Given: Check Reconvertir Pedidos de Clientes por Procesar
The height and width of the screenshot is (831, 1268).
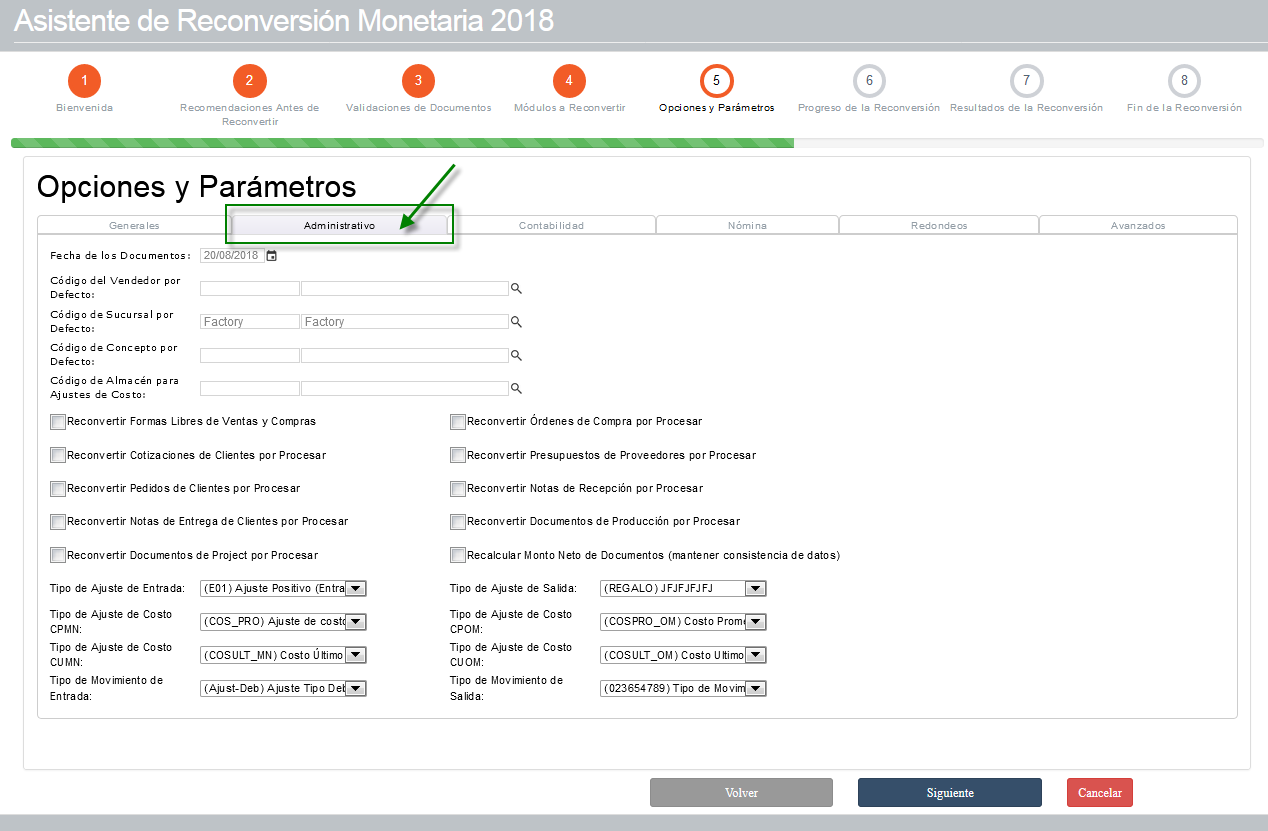Looking at the screenshot, I should [58, 488].
